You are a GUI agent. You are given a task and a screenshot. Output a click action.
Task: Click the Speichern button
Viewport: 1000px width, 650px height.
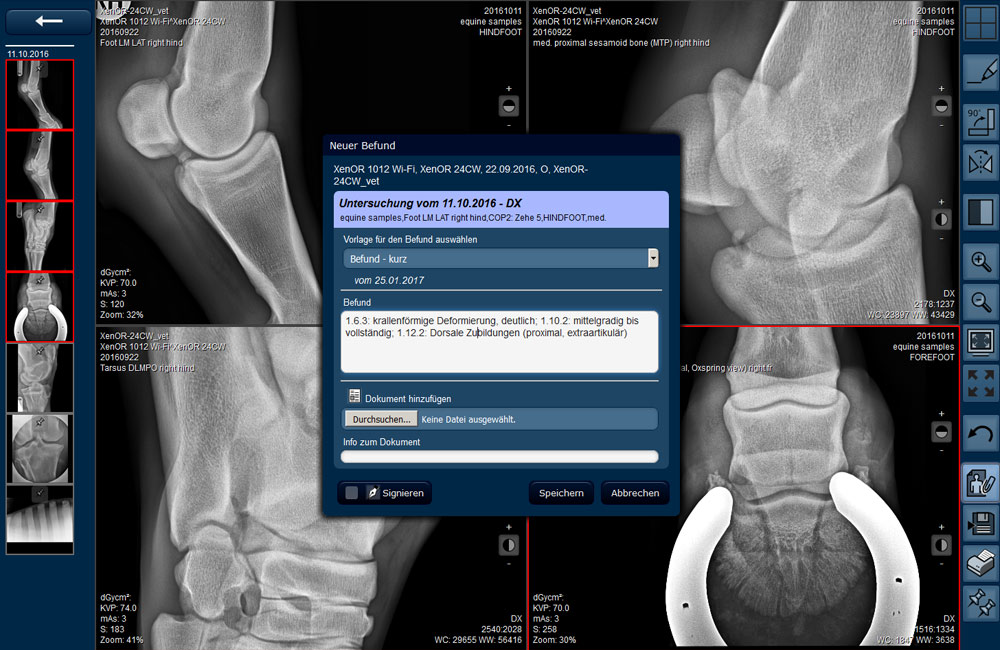pos(561,493)
